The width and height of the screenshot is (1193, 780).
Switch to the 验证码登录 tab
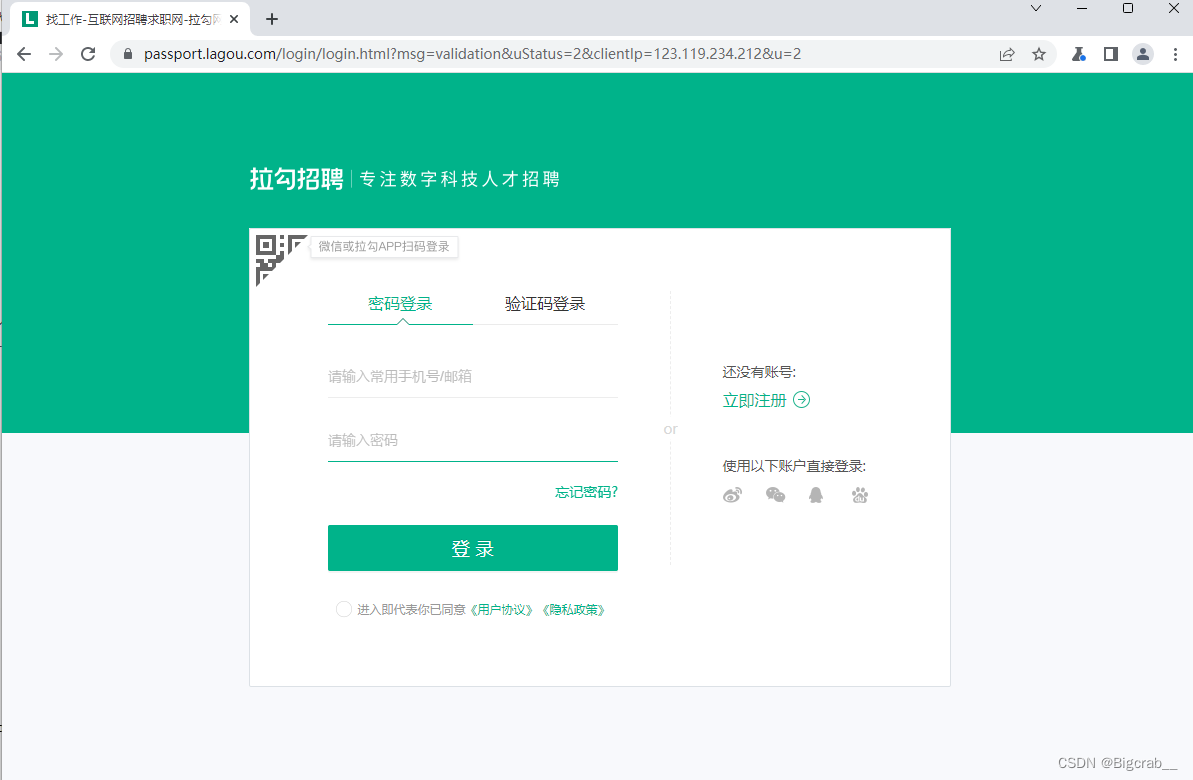click(x=545, y=304)
